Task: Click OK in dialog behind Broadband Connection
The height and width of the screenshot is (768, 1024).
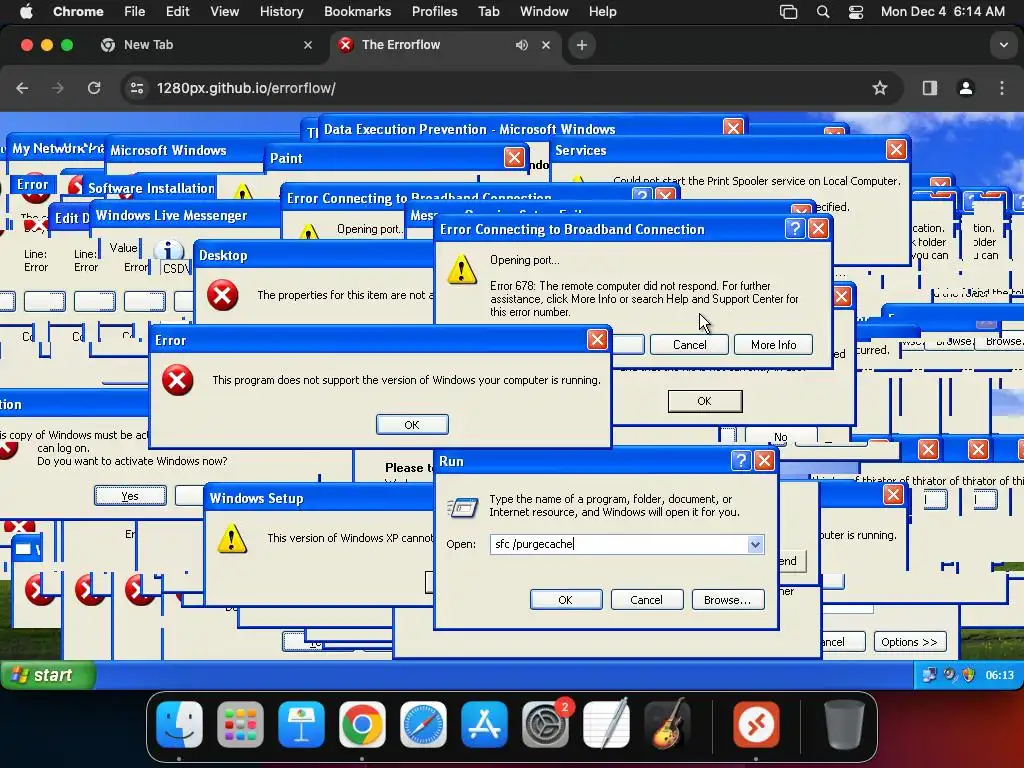Action: [705, 401]
